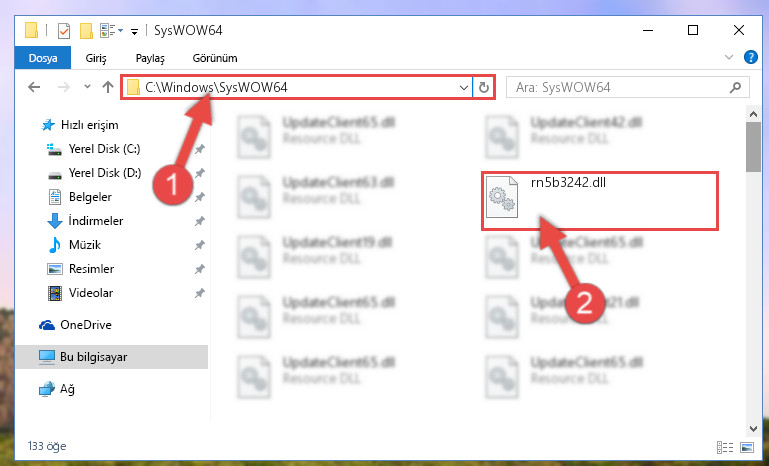The height and width of the screenshot is (466, 769).
Task: Go up one folder level
Action: tap(108, 87)
